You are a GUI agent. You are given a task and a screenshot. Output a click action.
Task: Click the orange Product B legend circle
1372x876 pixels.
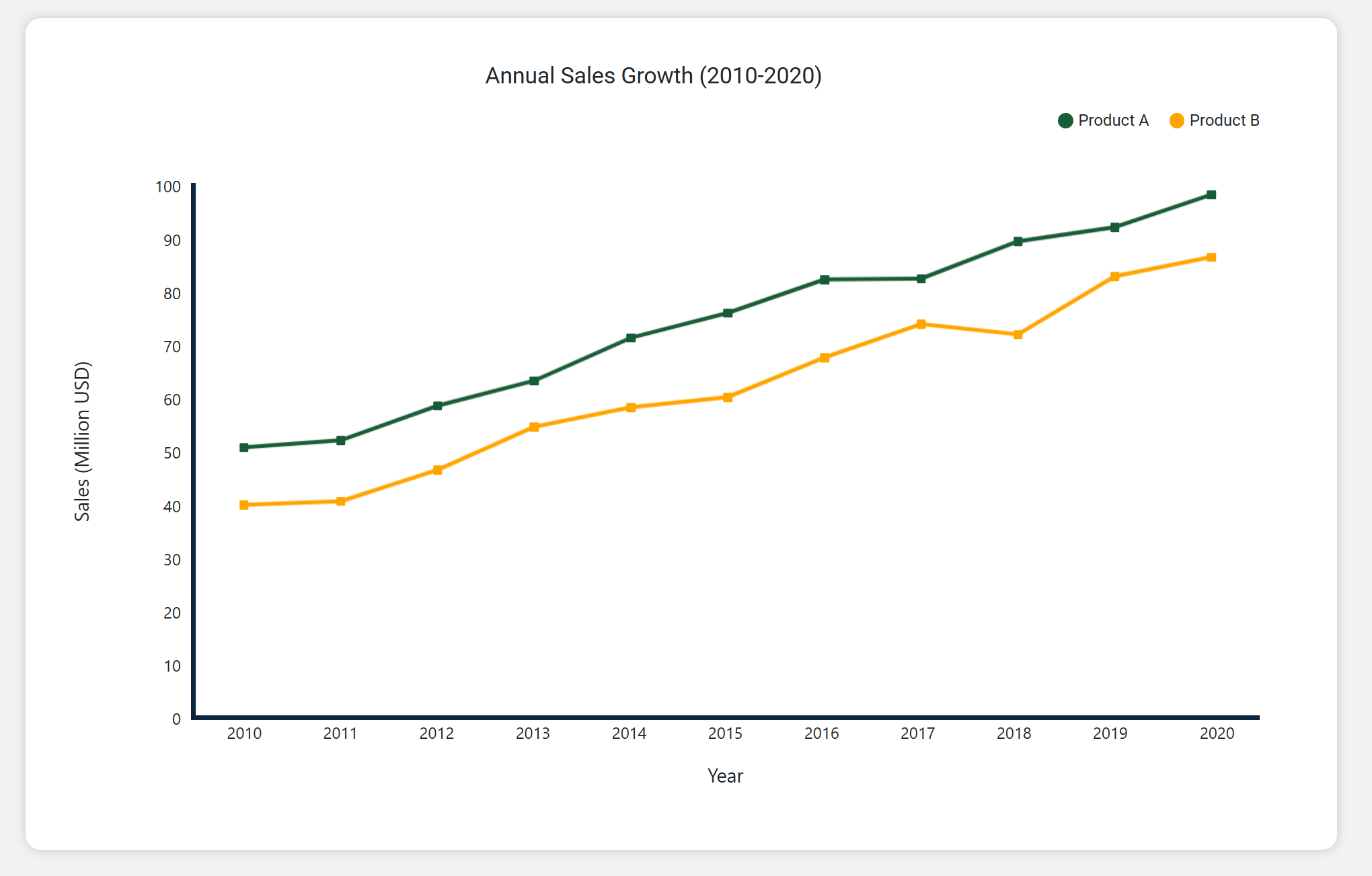pyautogui.click(x=1177, y=121)
